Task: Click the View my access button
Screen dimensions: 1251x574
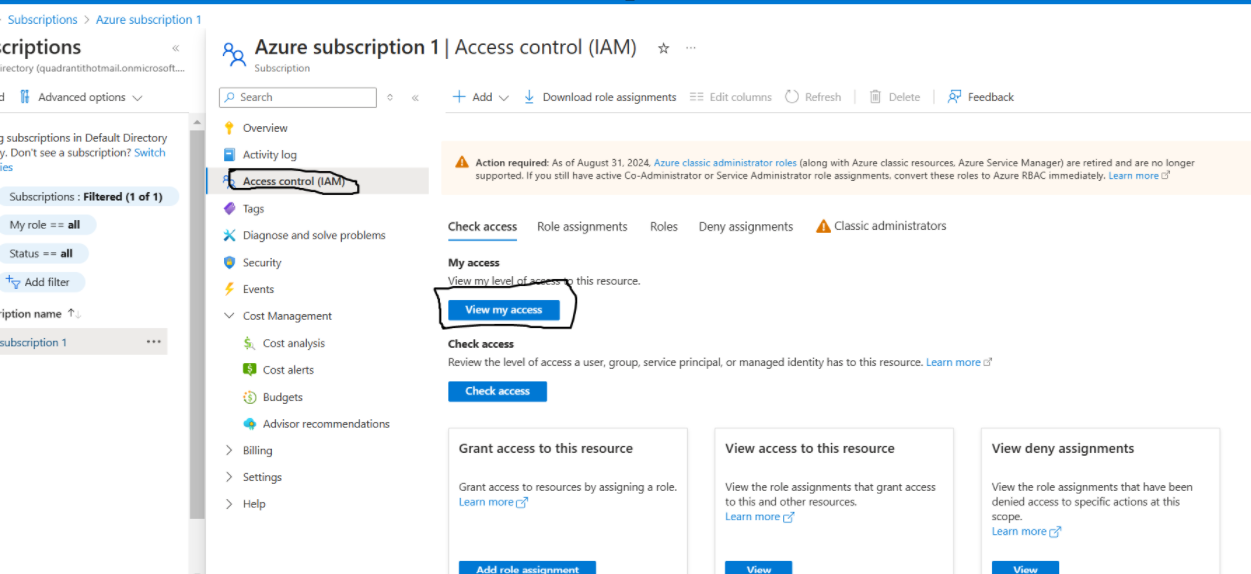Action: (504, 310)
